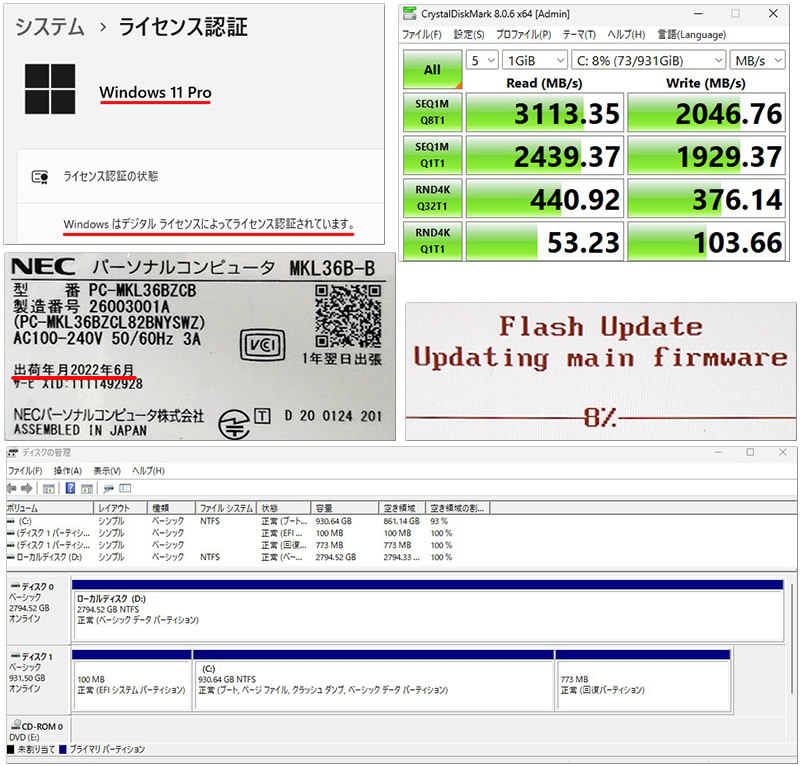
Task: Click the drive icon of ローカルディスク (D:) row
Action: (11, 557)
